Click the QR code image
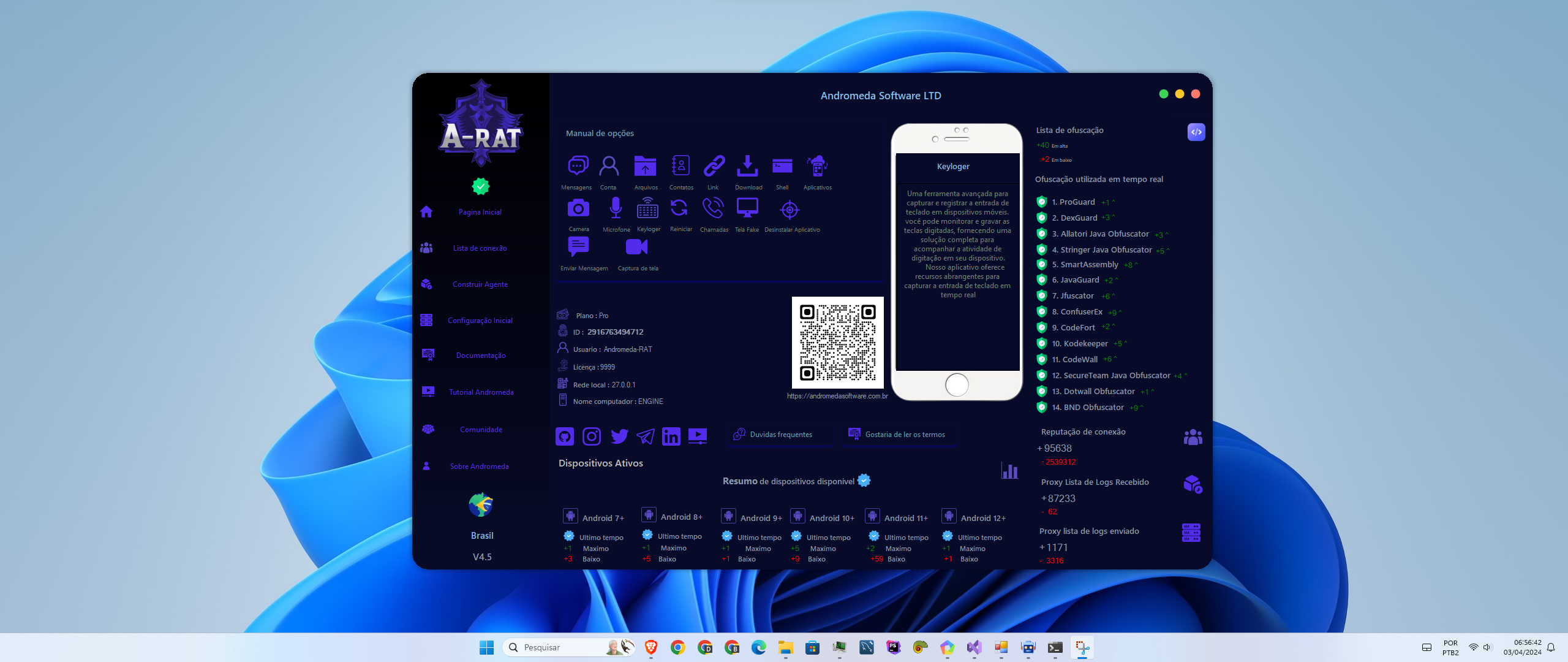The image size is (1568, 662). pos(838,342)
